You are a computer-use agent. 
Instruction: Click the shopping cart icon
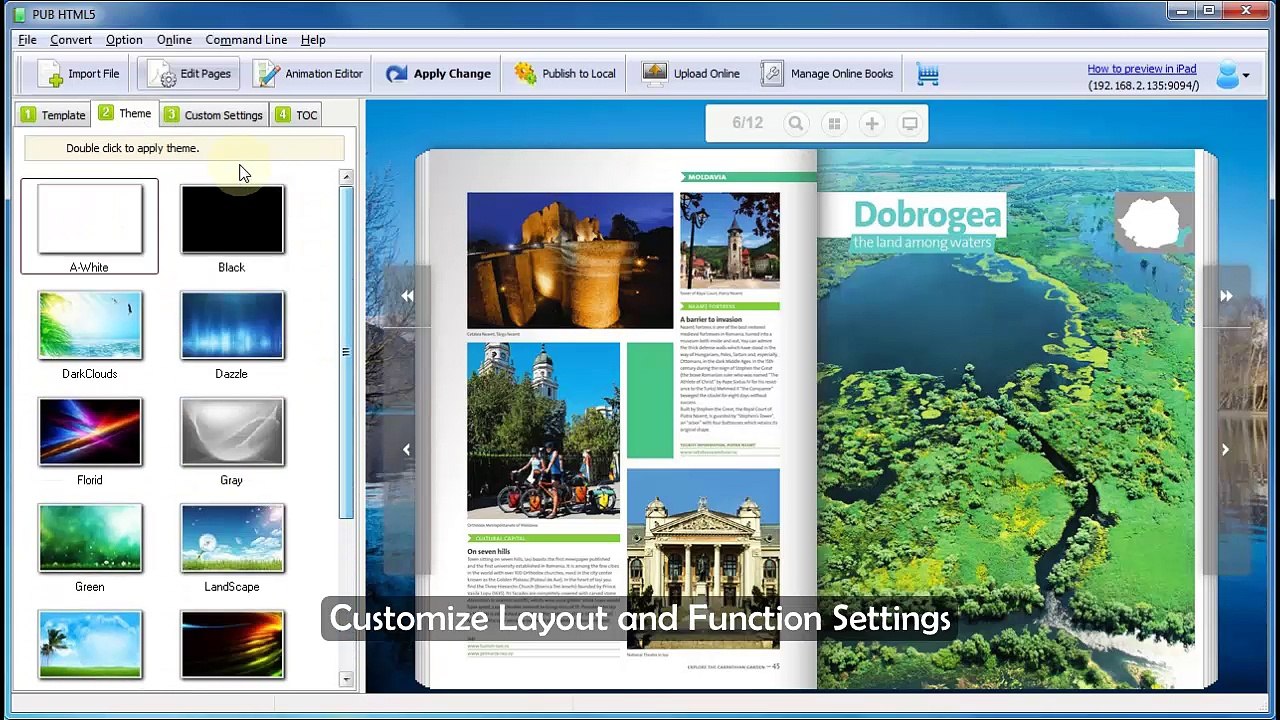[x=928, y=74]
